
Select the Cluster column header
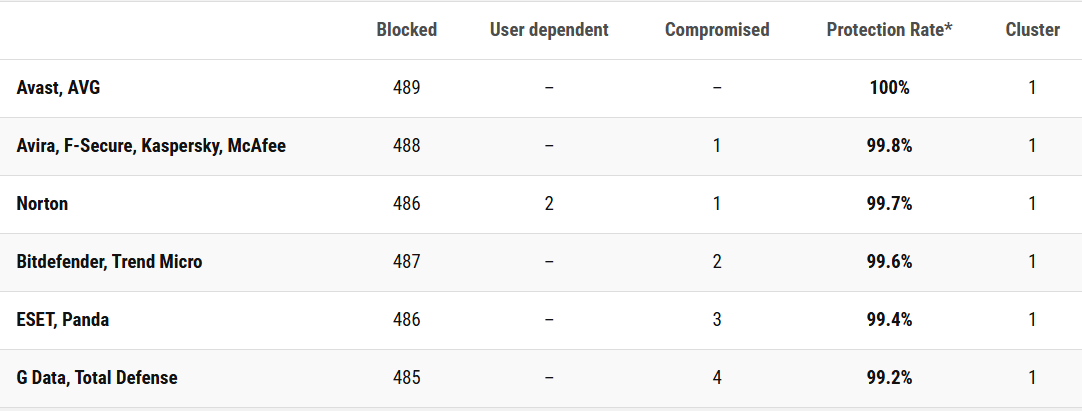(1032, 30)
